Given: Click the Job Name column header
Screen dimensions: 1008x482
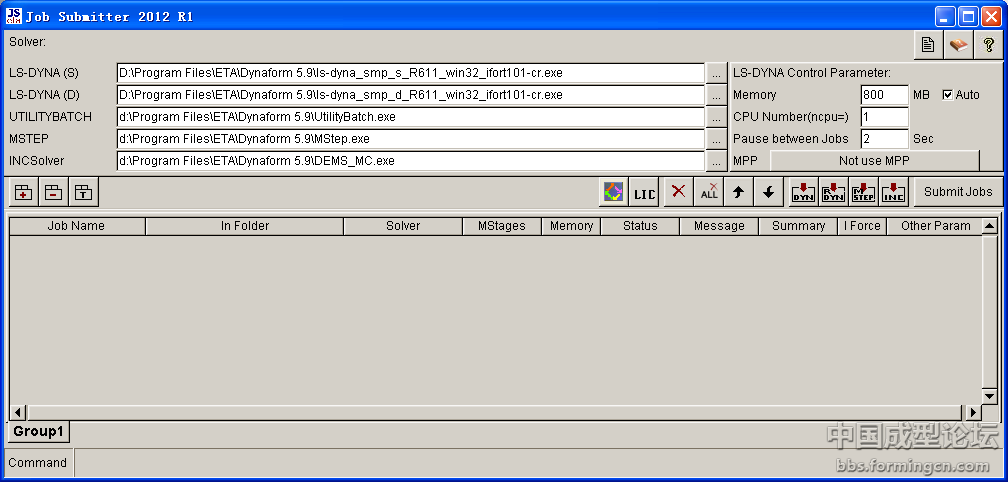Looking at the screenshot, I should coord(76,226).
